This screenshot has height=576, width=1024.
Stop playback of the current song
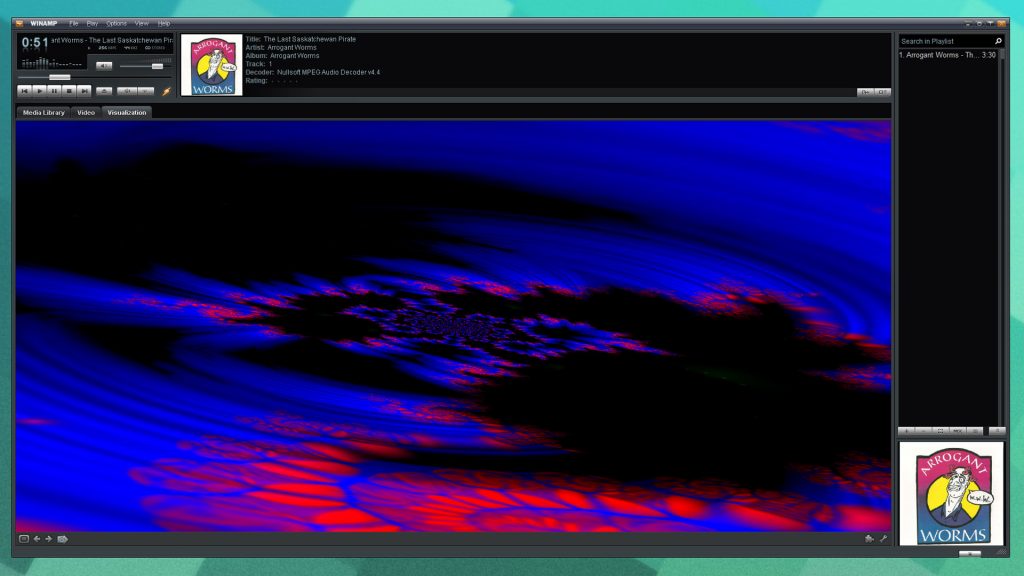pos(70,90)
